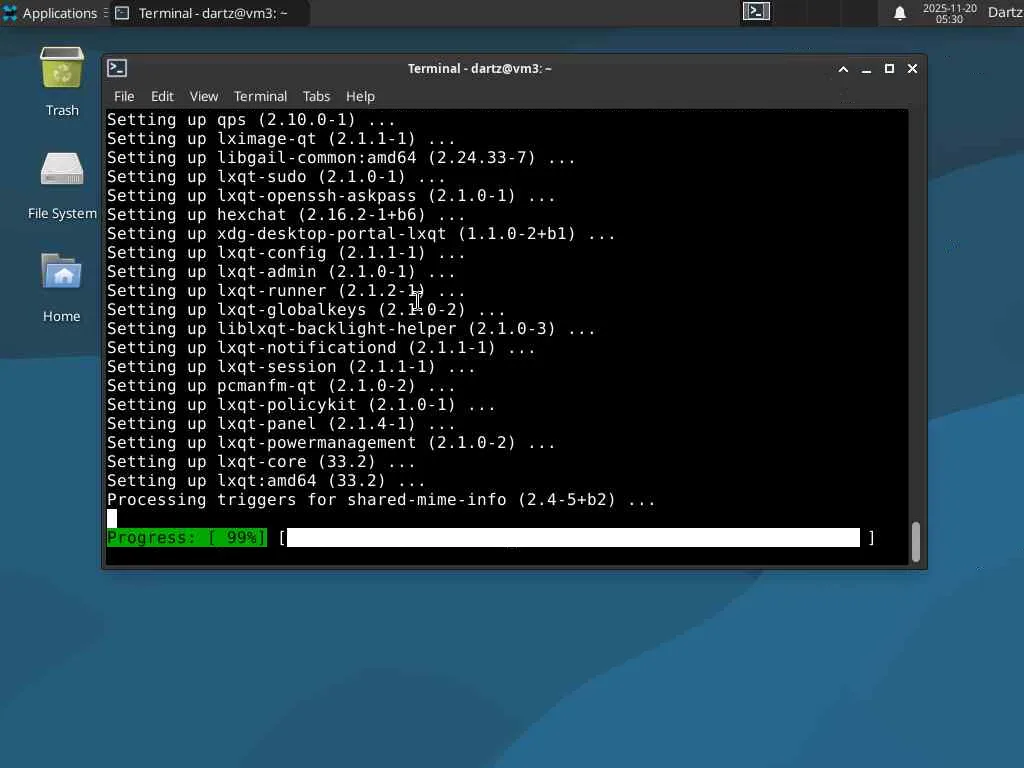Minimize the Terminal window
Image resolution: width=1024 pixels, height=768 pixels.
[866, 69]
